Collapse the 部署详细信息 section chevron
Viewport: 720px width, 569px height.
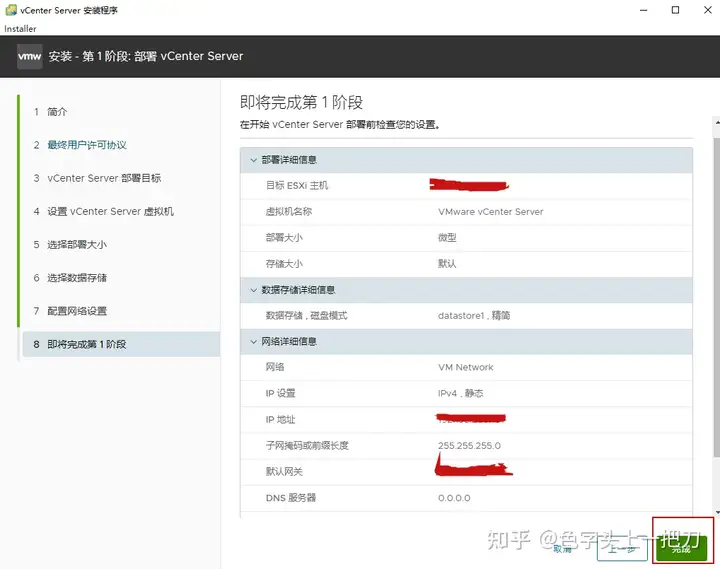pyautogui.click(x=253, y=160)
